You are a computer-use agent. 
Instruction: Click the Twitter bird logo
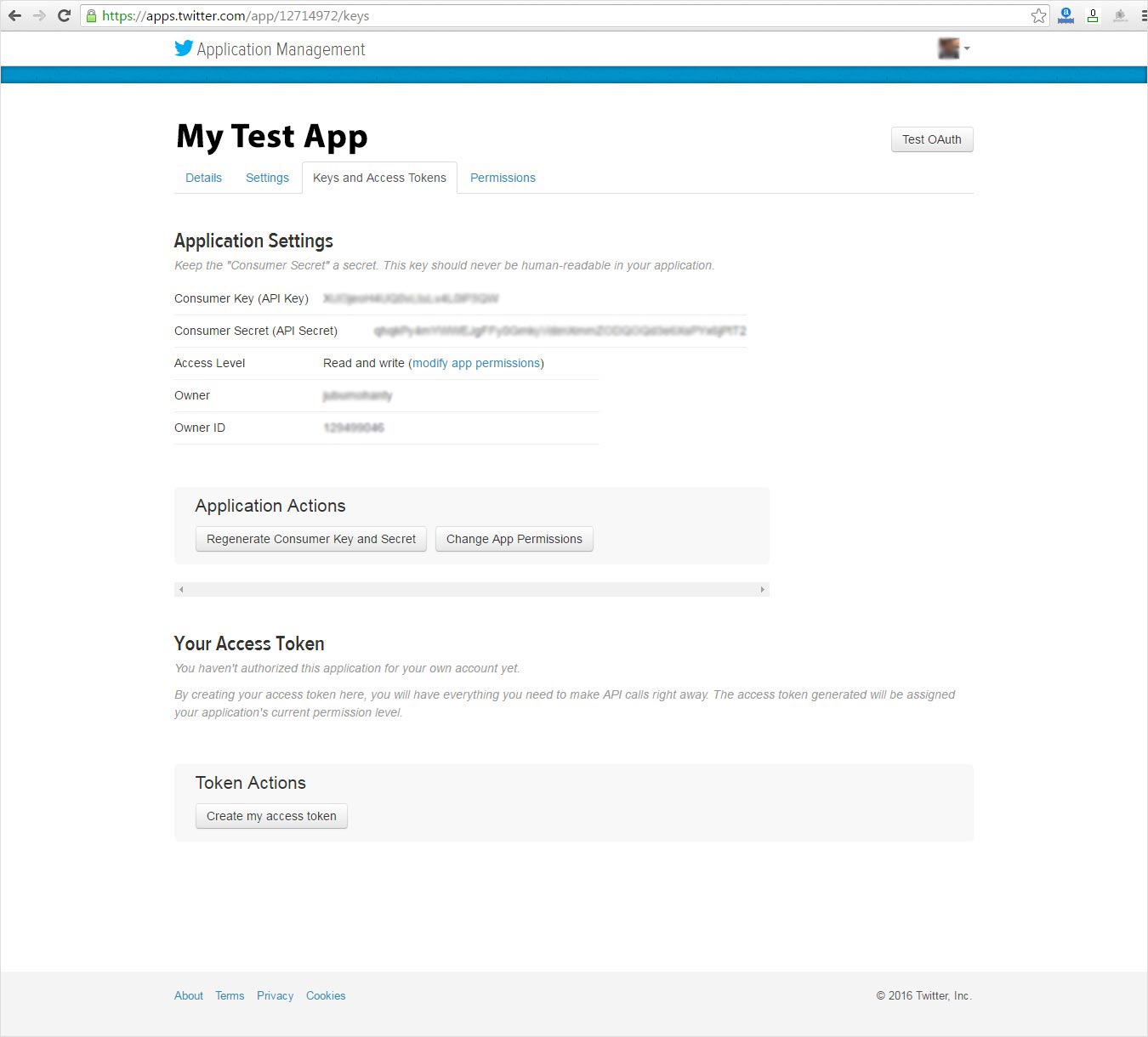183,48
